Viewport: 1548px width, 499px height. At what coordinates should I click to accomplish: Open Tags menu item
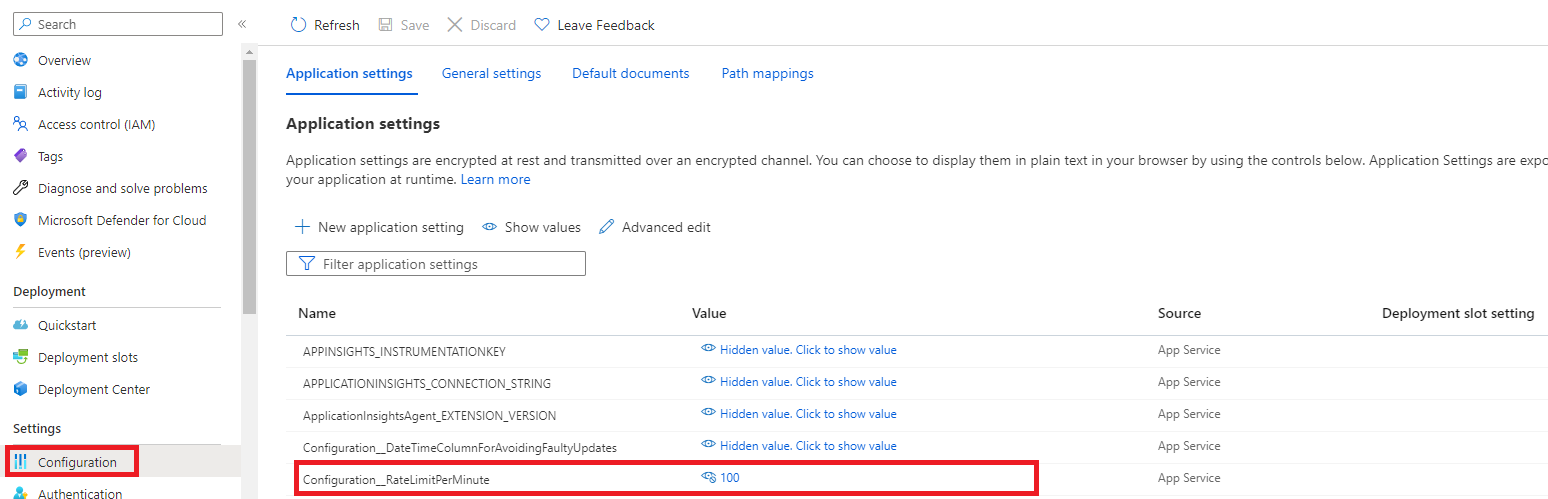[50, 156]
